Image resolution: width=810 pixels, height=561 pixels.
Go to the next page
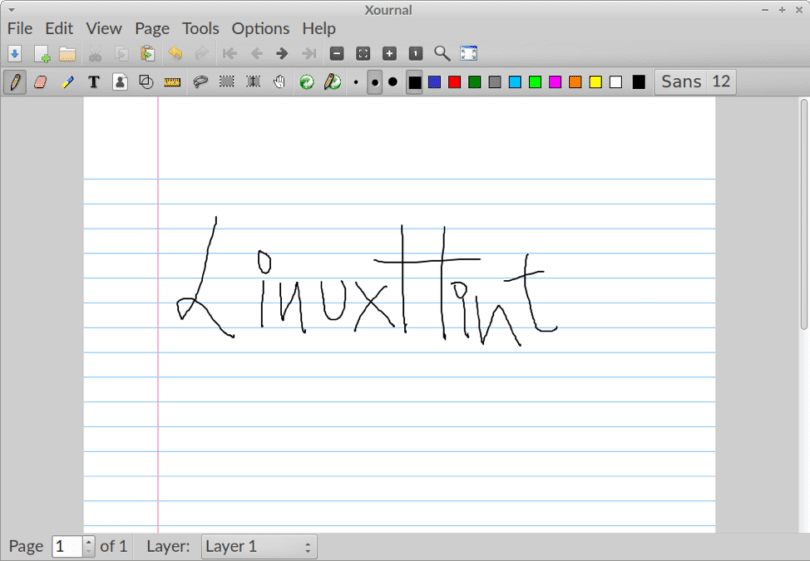tap(282, 53)
